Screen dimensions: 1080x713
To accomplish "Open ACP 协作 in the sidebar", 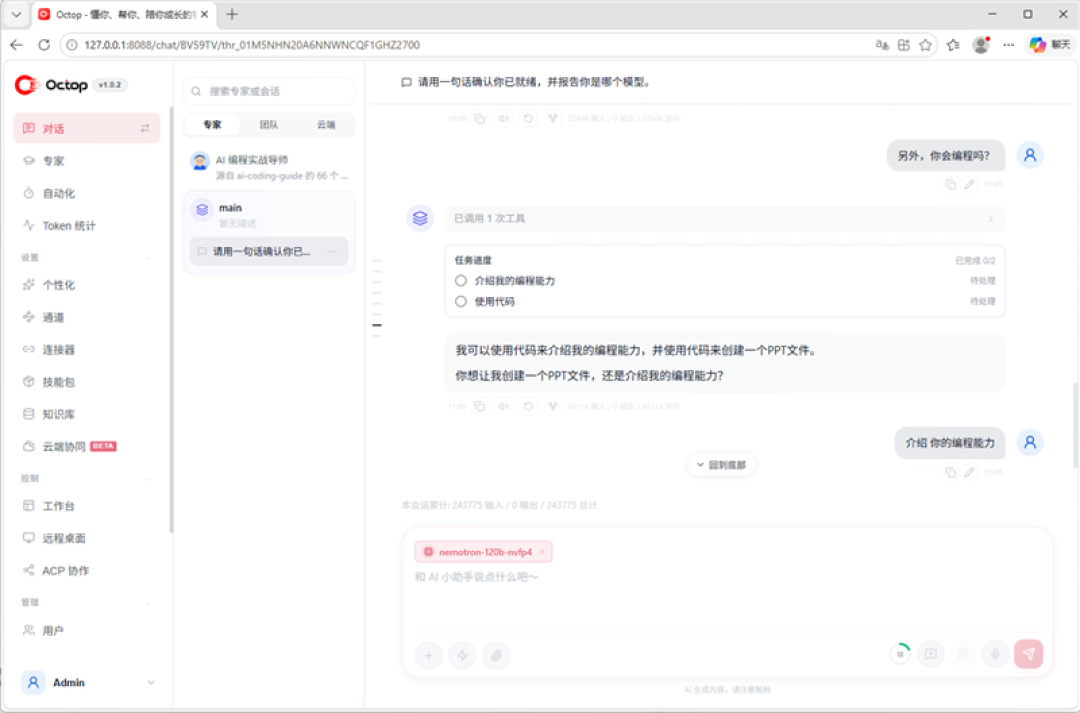I will (x=87, y=570).
